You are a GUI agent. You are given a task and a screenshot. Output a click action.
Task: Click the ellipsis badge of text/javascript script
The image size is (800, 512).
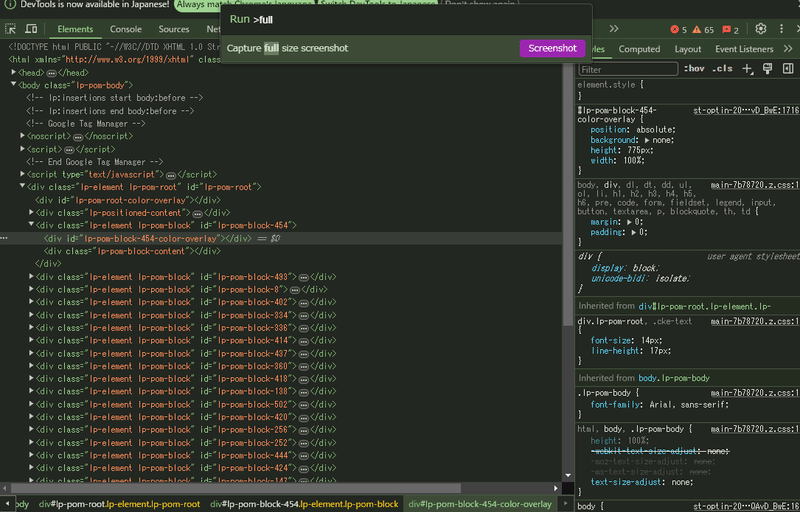[171, 175]
